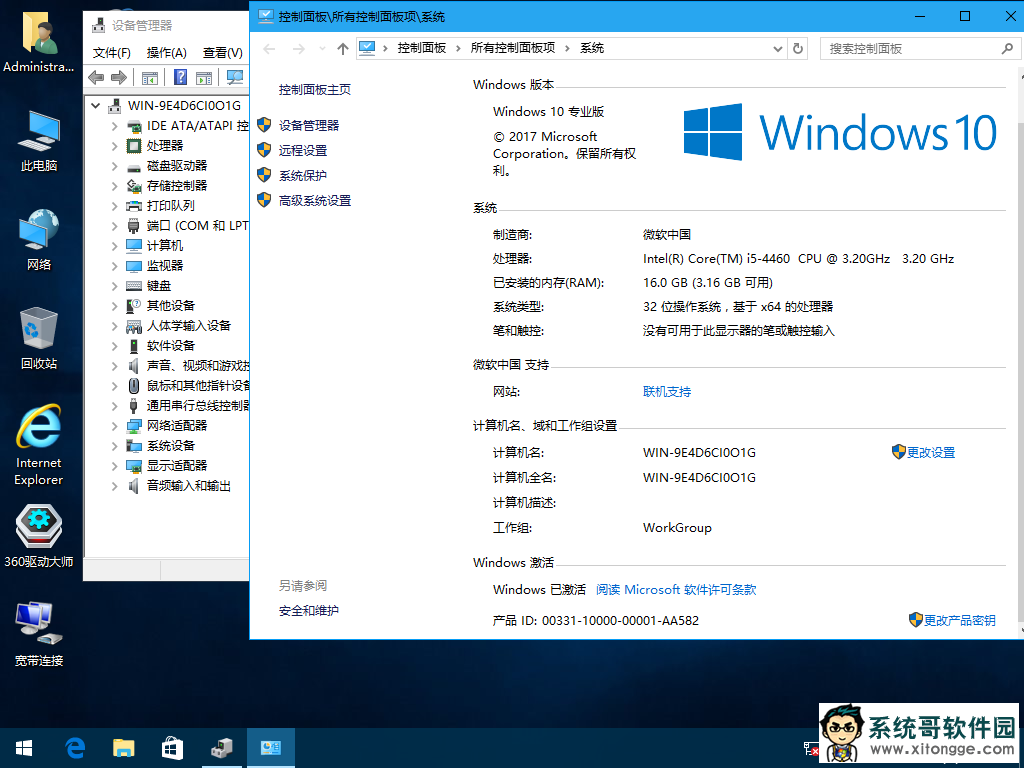Switch to Device Manager taskbar button

(222, 748)
